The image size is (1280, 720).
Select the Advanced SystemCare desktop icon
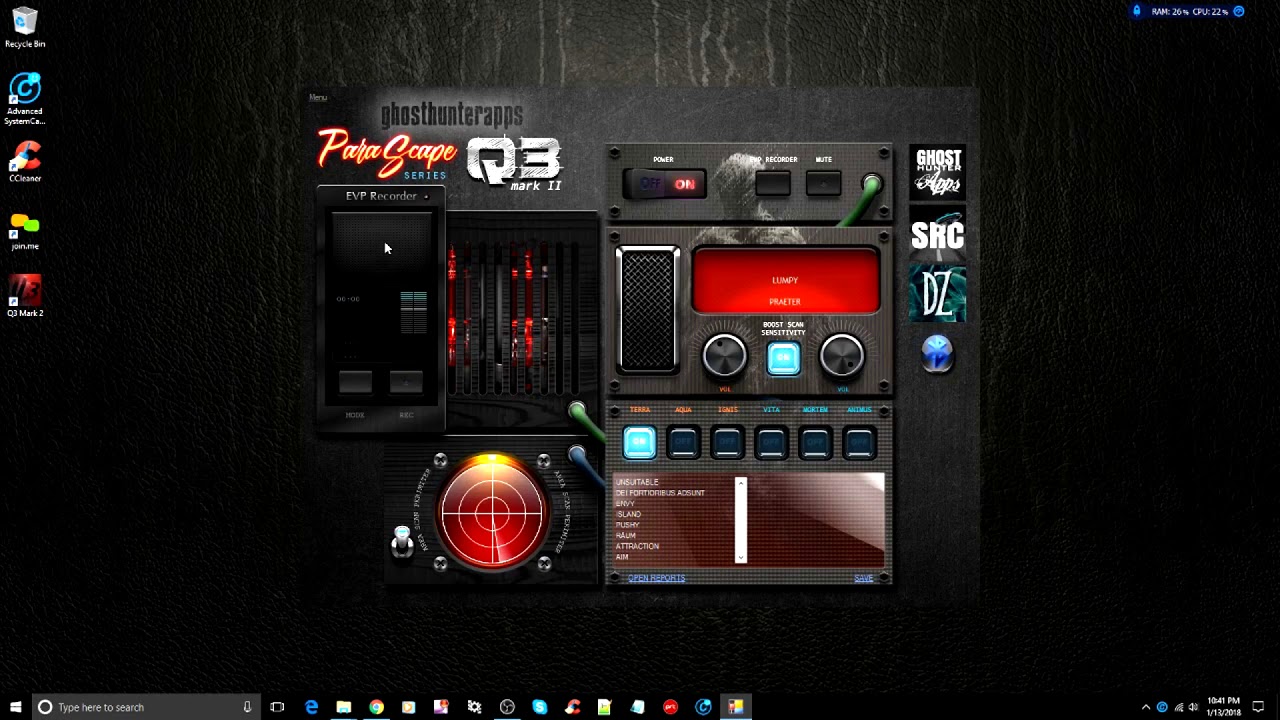point(25,99)
